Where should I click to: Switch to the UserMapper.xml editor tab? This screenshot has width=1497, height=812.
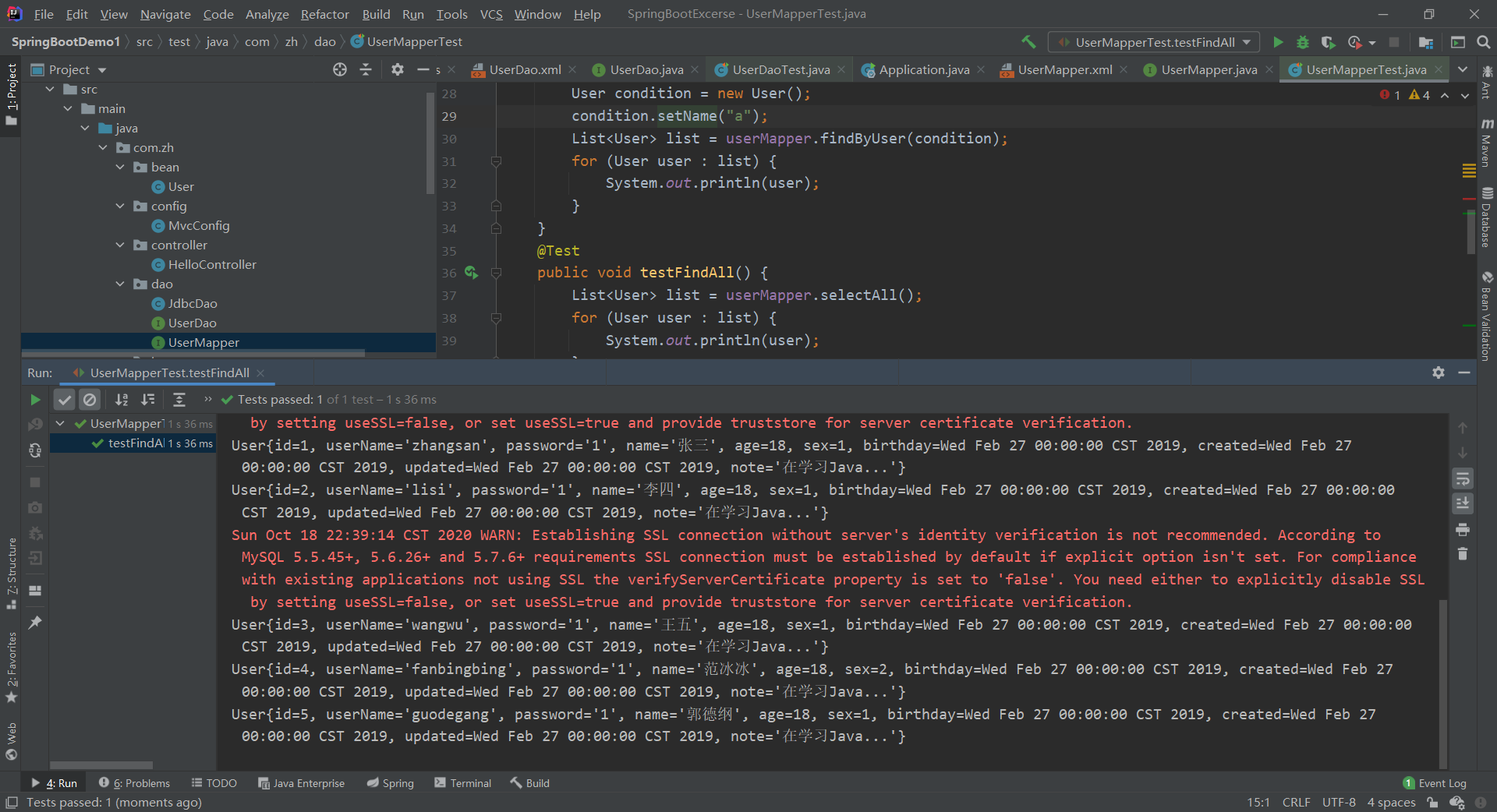pyautogui.click(x=1064, y=70)
